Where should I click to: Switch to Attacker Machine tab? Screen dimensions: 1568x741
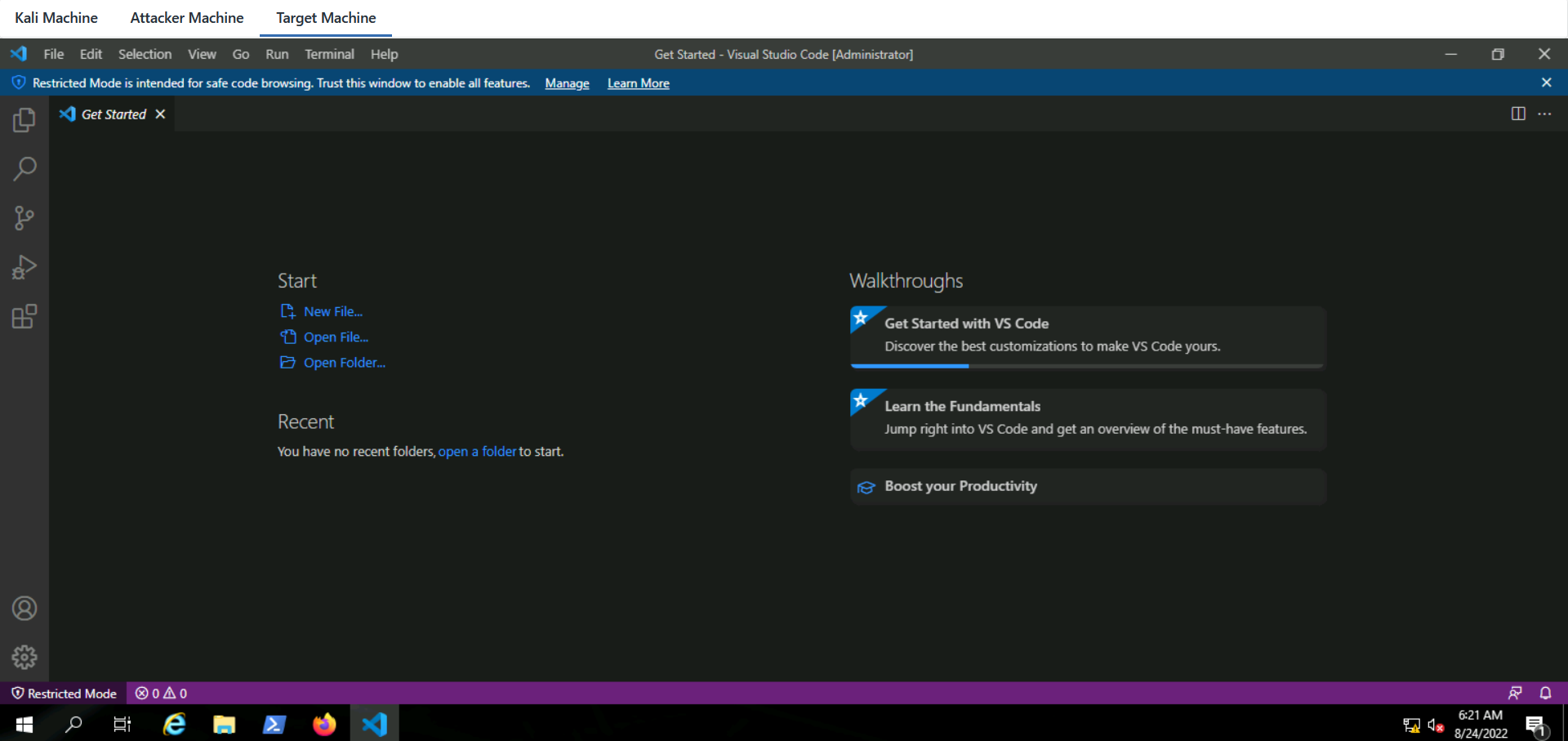187,18
